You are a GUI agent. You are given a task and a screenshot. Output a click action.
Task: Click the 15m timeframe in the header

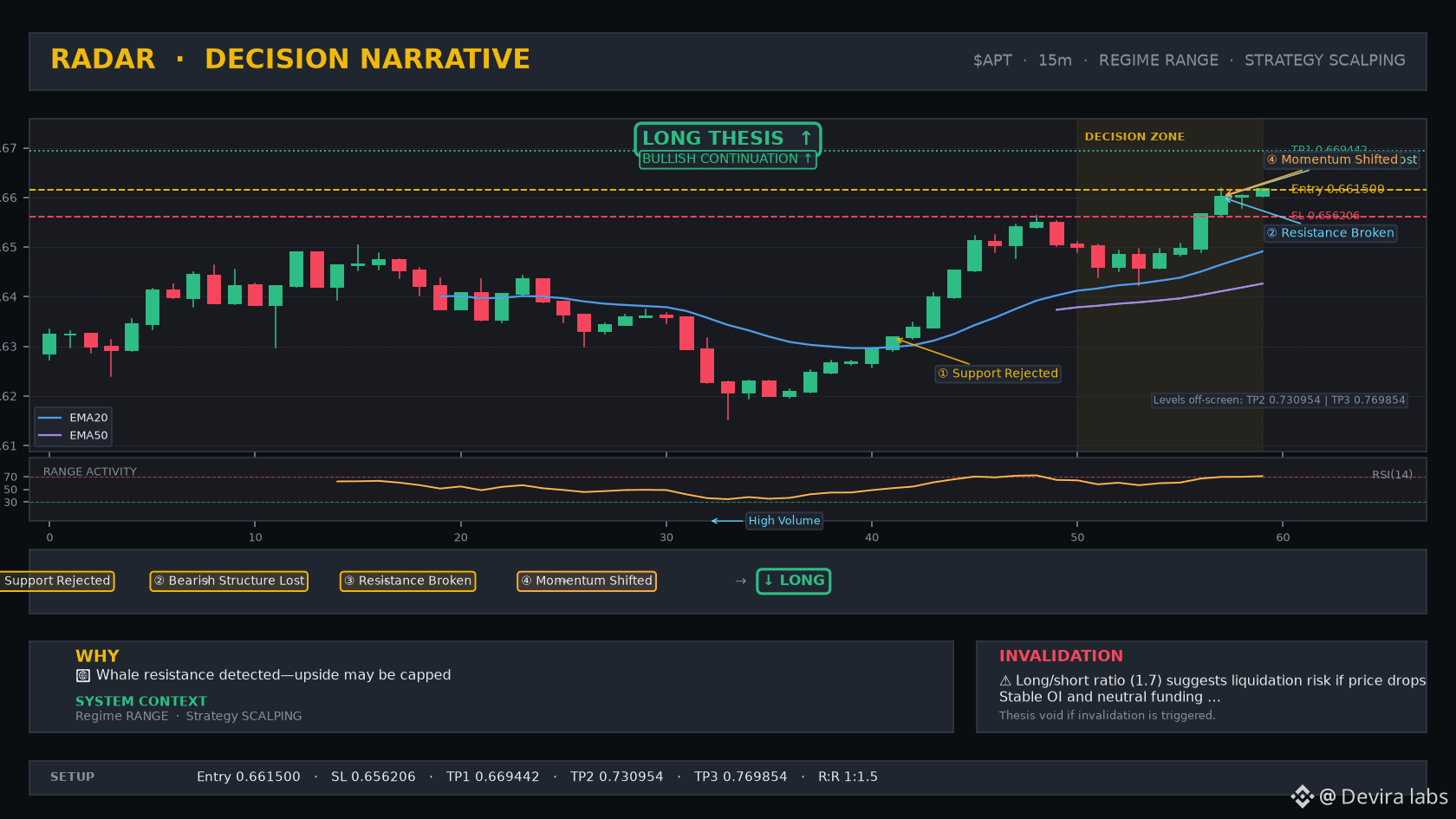pos(1055,61)
